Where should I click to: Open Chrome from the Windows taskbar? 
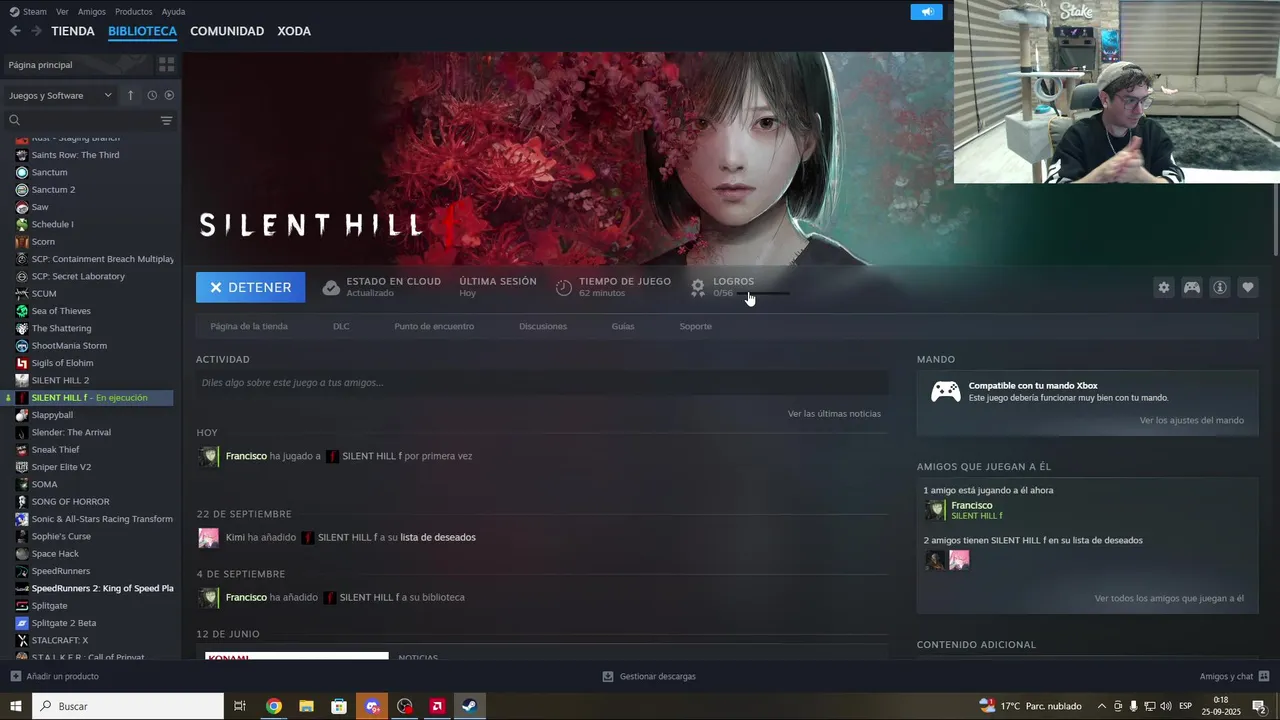(273, 706)
